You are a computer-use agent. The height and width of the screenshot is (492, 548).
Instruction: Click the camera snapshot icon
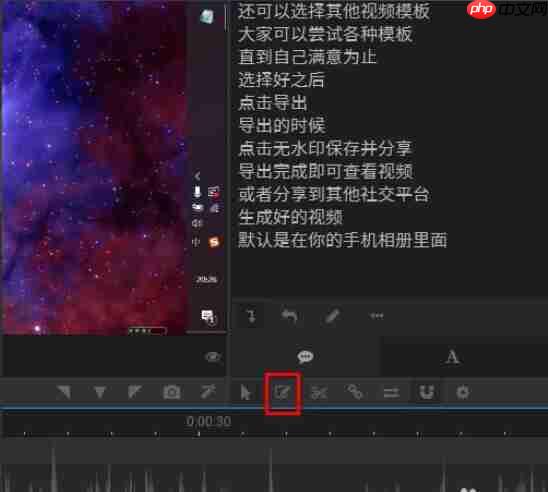(172, 392)
